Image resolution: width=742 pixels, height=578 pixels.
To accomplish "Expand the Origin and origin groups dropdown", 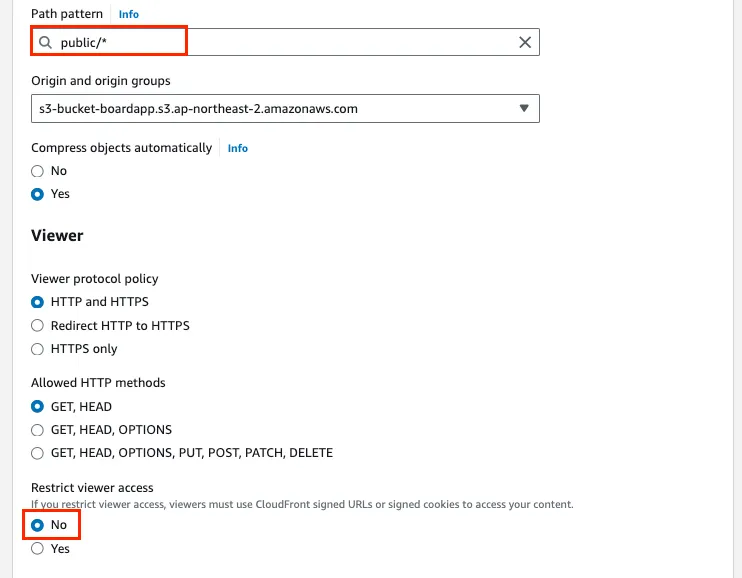I will pyautogui.click(x=285, y=108).
